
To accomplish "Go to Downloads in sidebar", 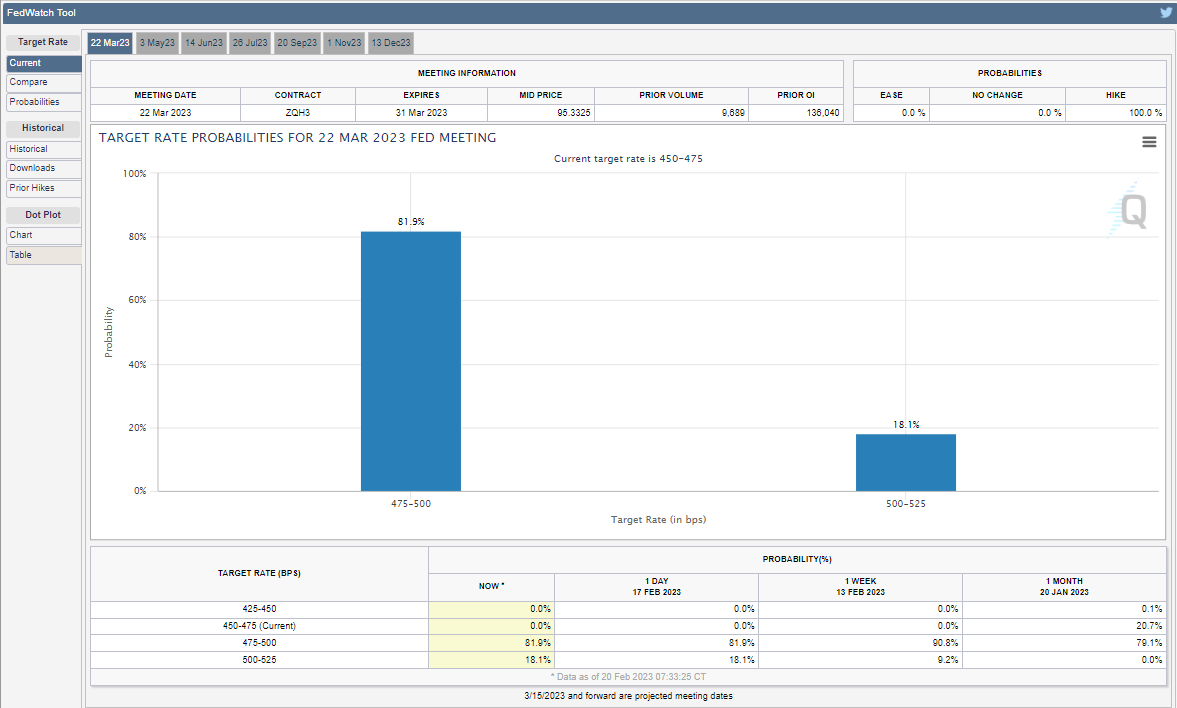I will [x=44, y=168].
